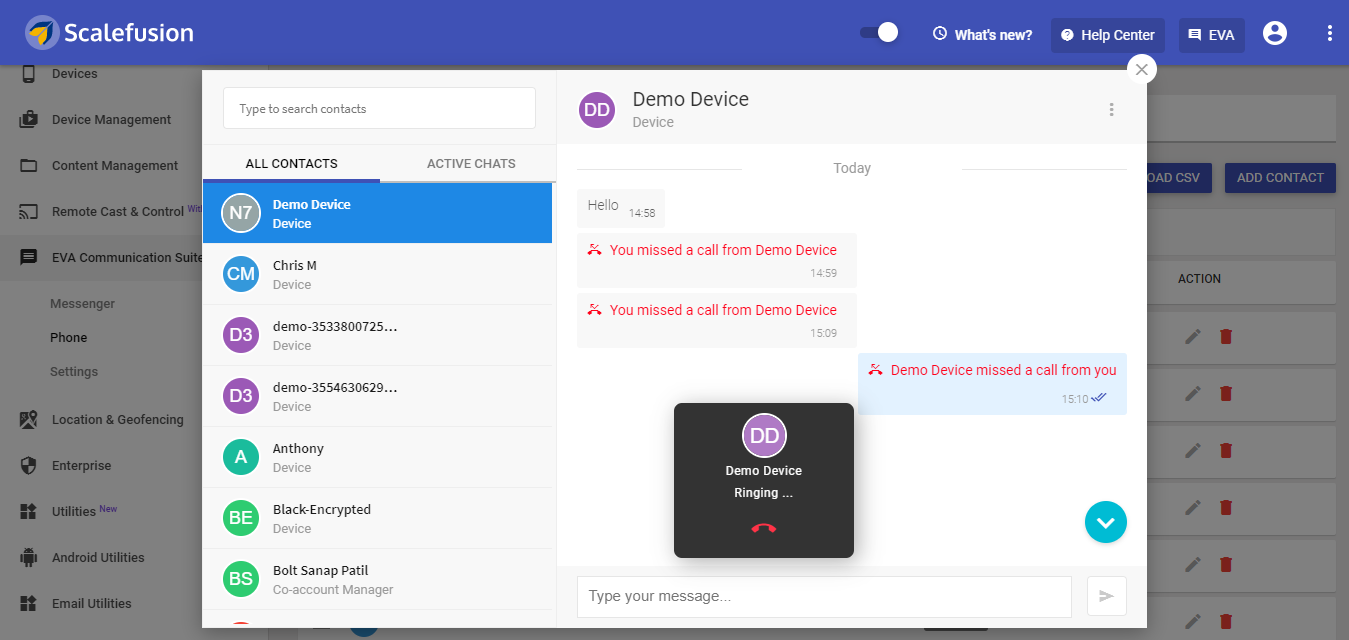Expand Device Management in sidebar
Screen dimensions: 1349x640
pyautogui.click(x=111, y=119)
